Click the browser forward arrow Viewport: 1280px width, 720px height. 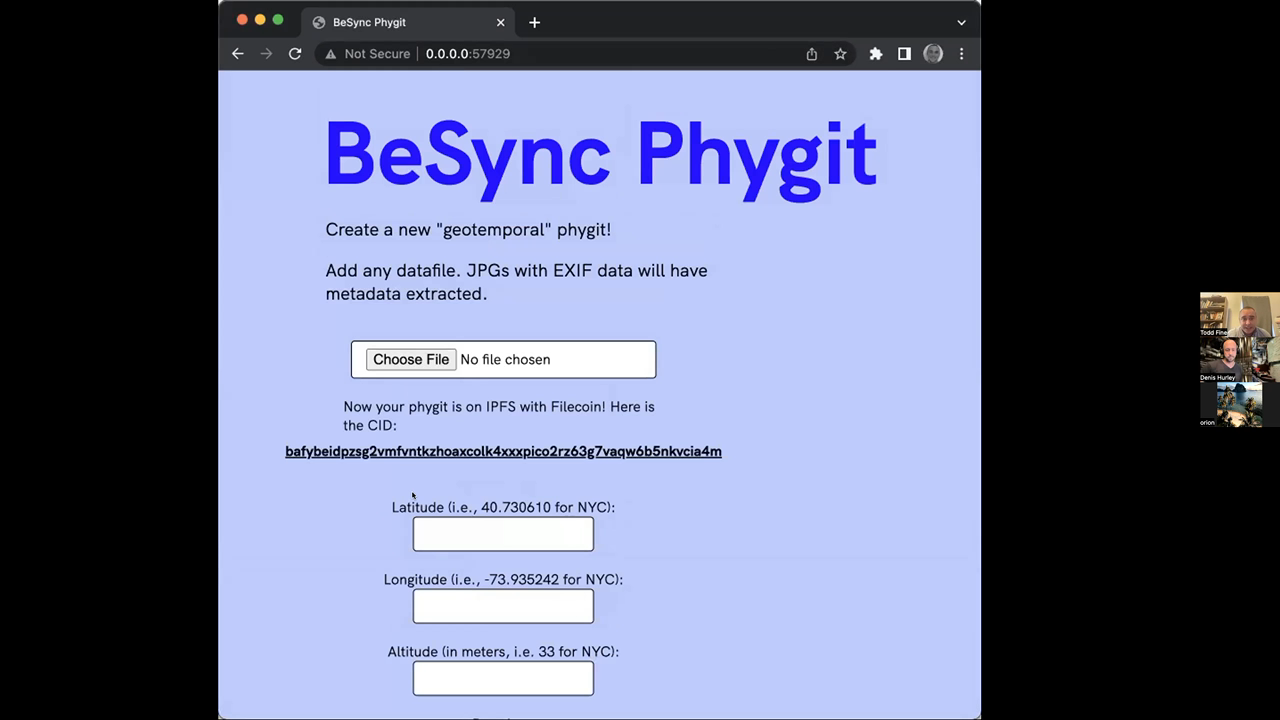[x=266, y=54]
